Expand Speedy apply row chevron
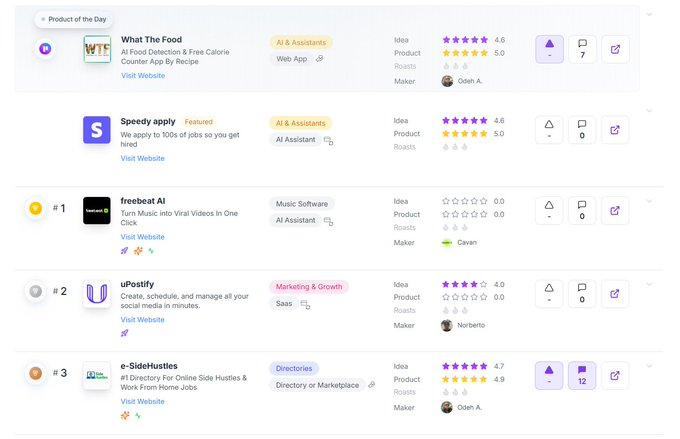680x439 pixels. [649, 111]
